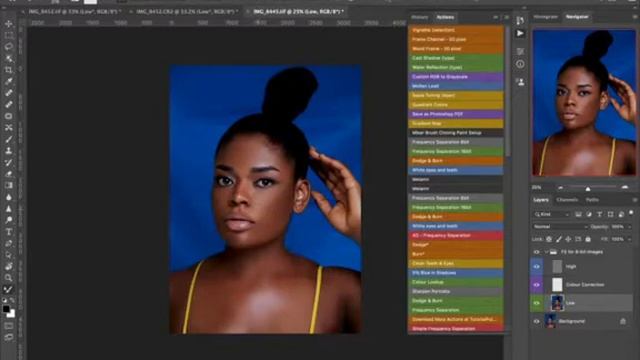Filter layers by type layers icon

click(x=600, y=214)
